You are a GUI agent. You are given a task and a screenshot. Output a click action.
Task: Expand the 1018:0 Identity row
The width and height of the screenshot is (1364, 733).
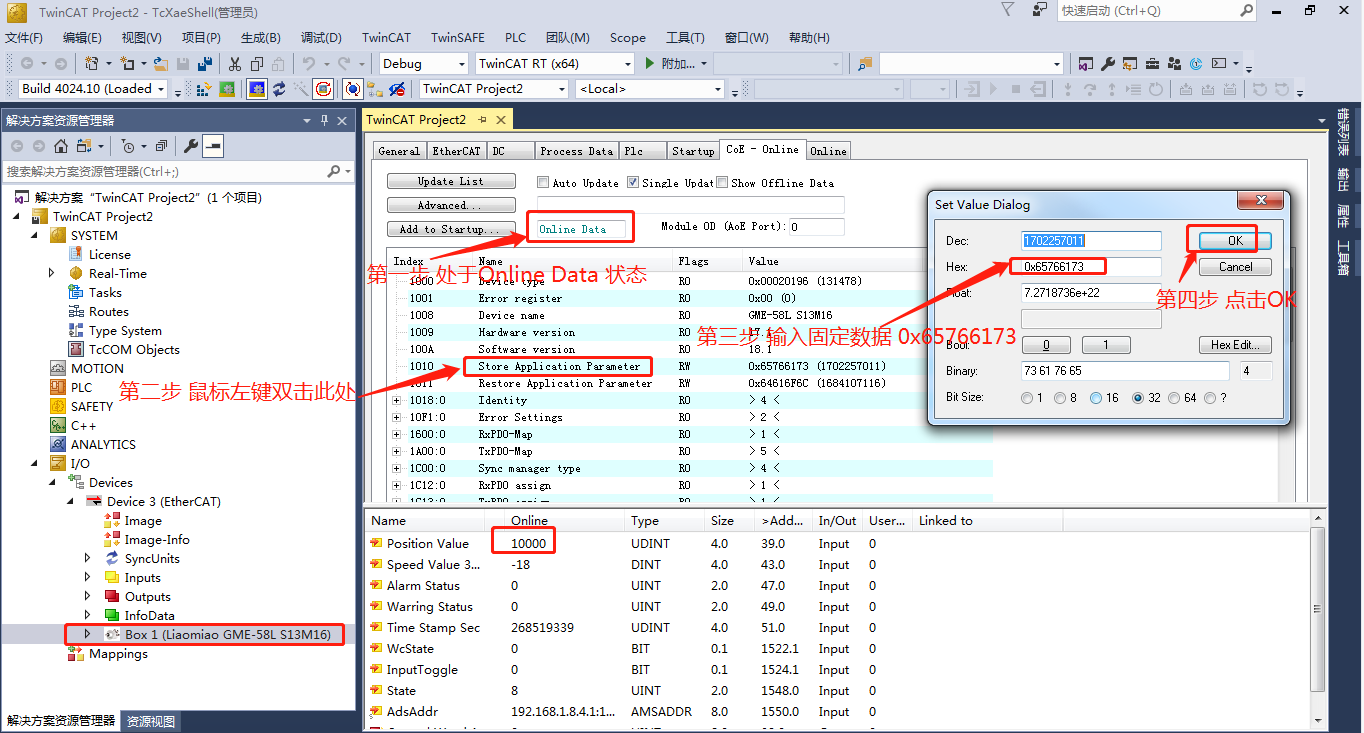[397, 400]
